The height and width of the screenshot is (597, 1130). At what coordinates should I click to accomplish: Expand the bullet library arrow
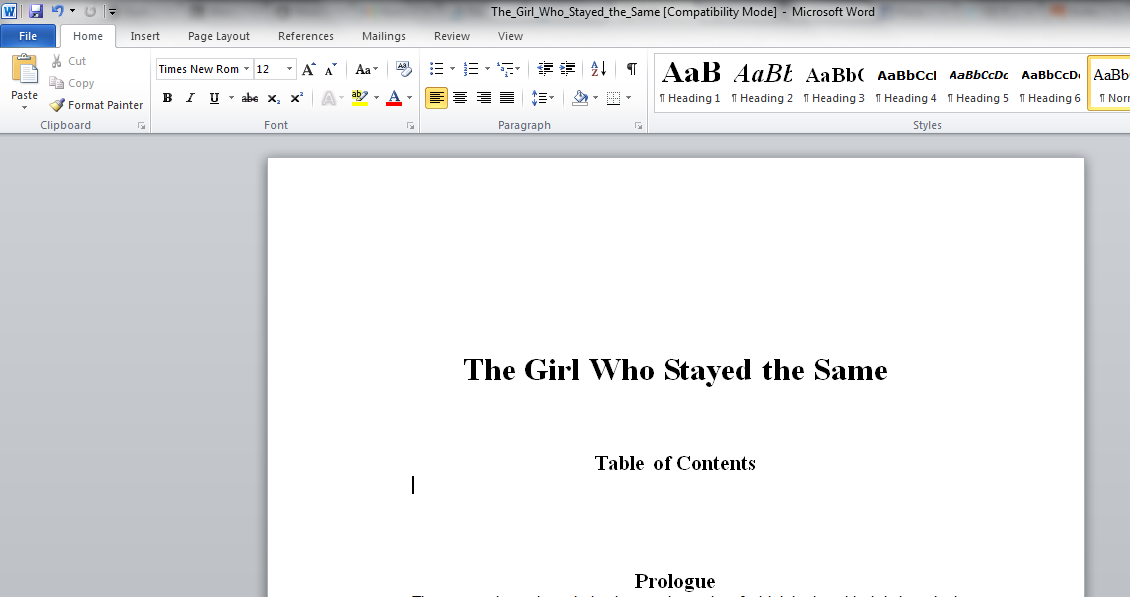coord(453,69)
